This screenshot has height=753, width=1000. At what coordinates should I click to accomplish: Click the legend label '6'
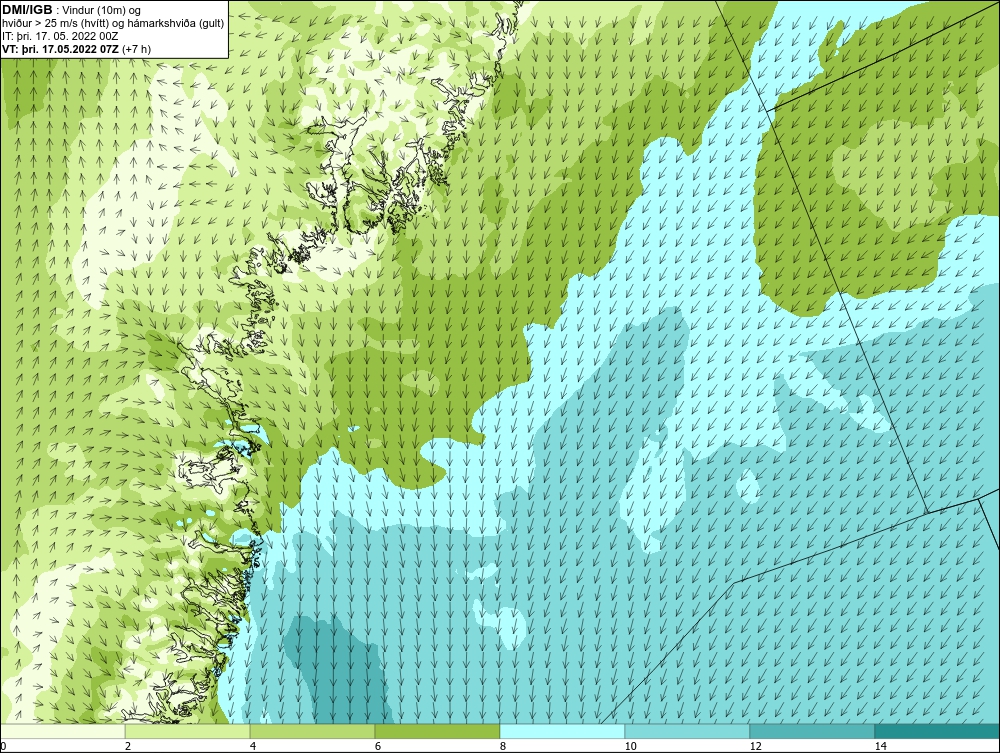coord(378,746)
